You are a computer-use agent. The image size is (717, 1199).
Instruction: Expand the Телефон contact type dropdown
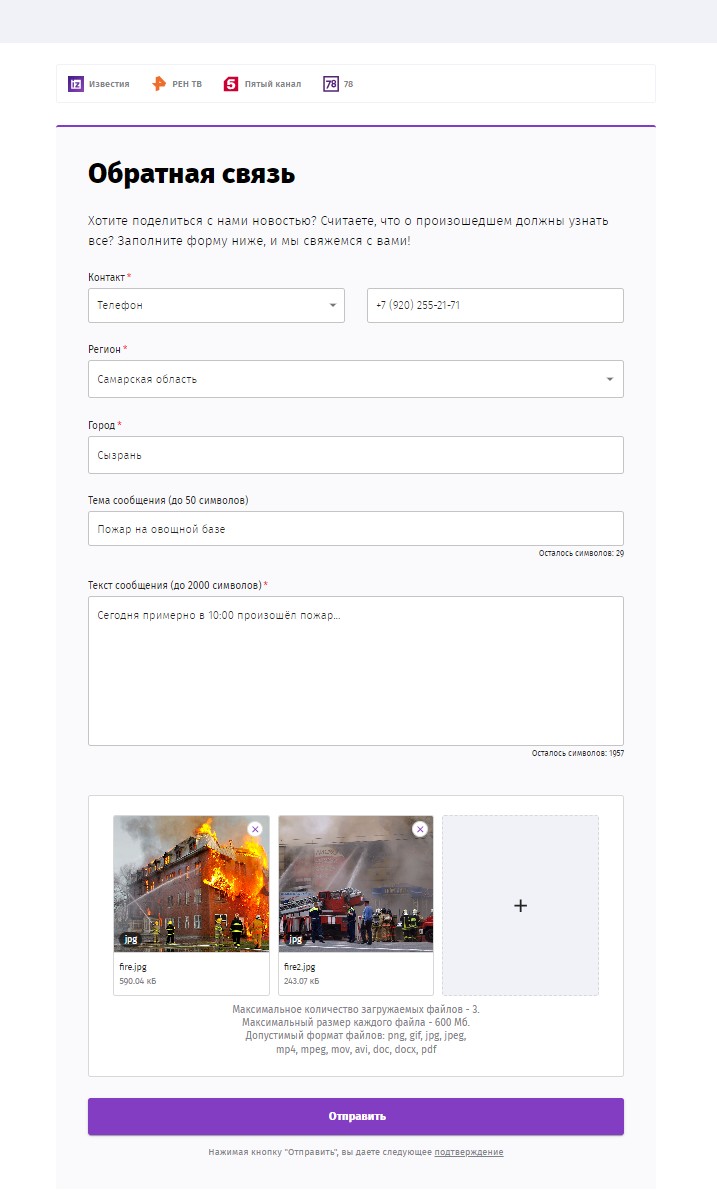click(216, 305)
